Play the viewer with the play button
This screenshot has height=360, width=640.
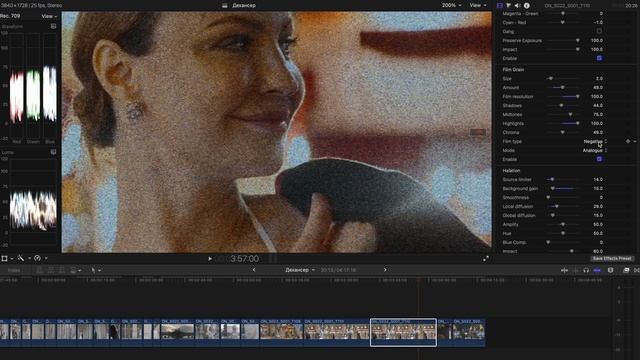pos(210,258)
